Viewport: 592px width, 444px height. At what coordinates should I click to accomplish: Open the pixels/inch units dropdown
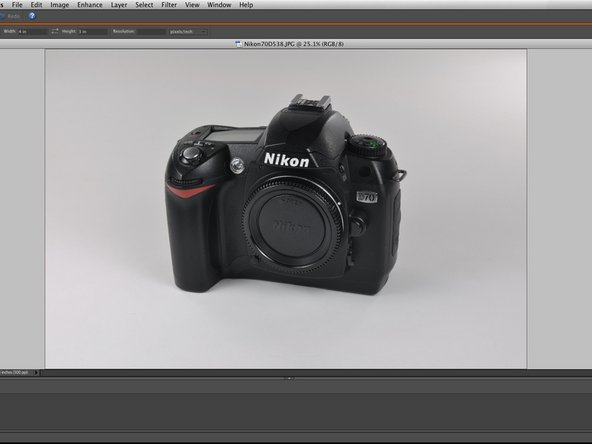click(188, 32)
